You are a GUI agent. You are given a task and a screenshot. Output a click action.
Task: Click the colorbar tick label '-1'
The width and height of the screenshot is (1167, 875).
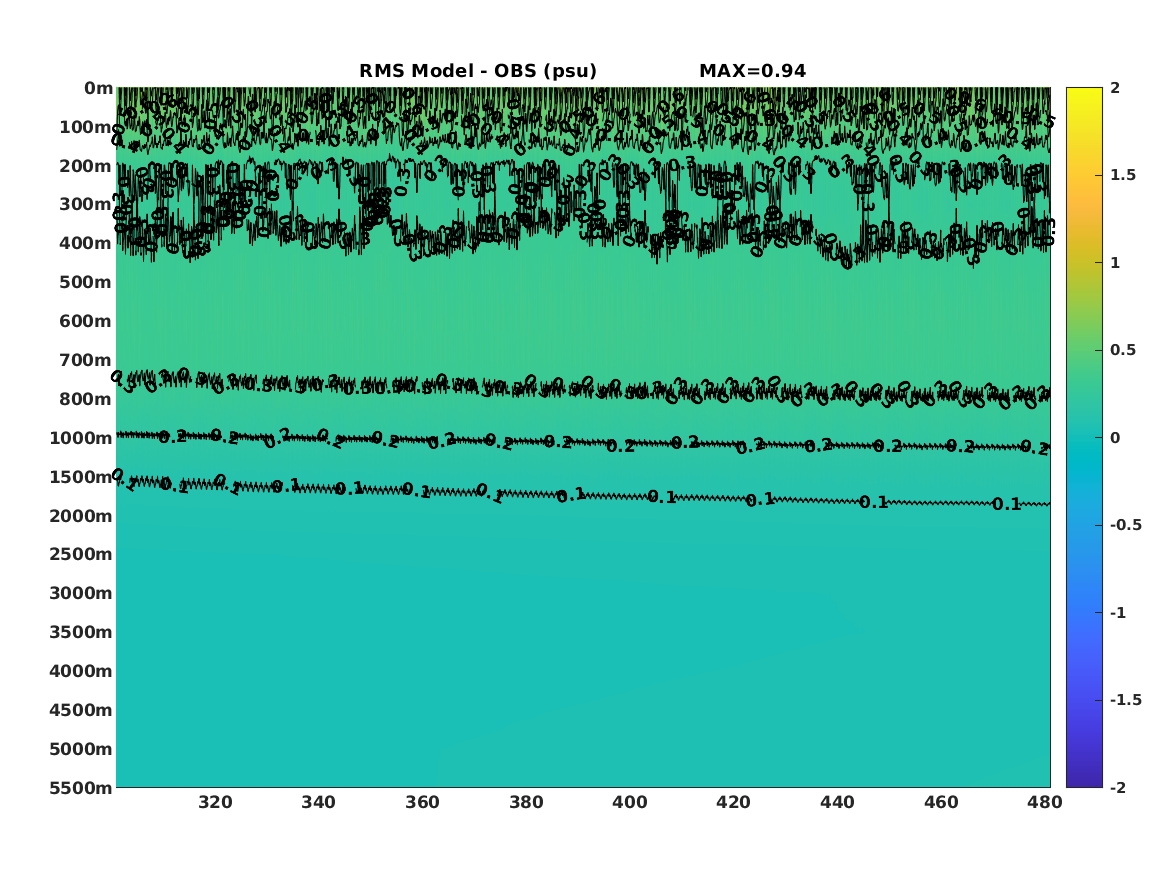1118,613
